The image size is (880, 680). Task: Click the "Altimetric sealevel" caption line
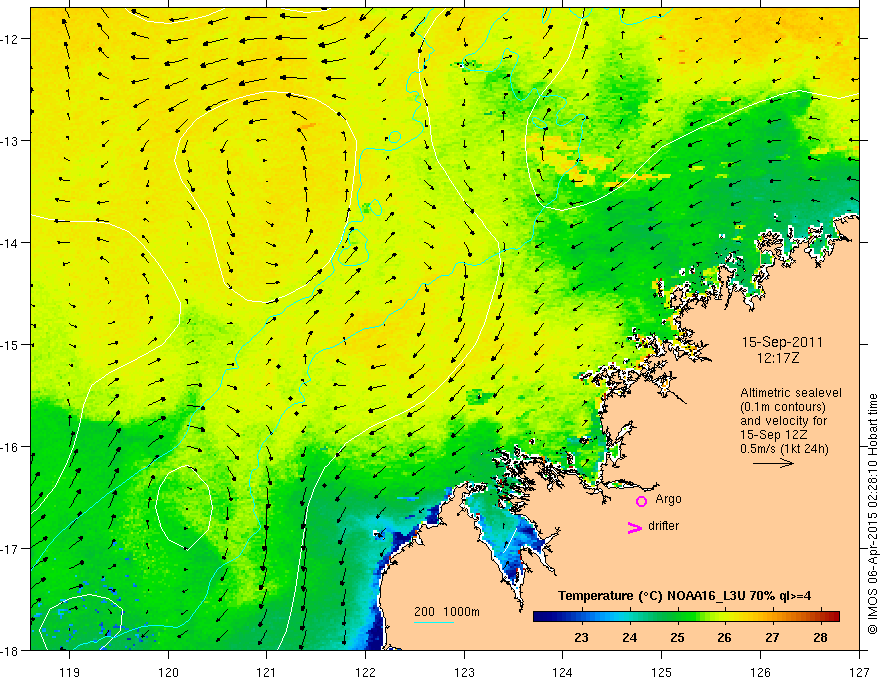791,393
